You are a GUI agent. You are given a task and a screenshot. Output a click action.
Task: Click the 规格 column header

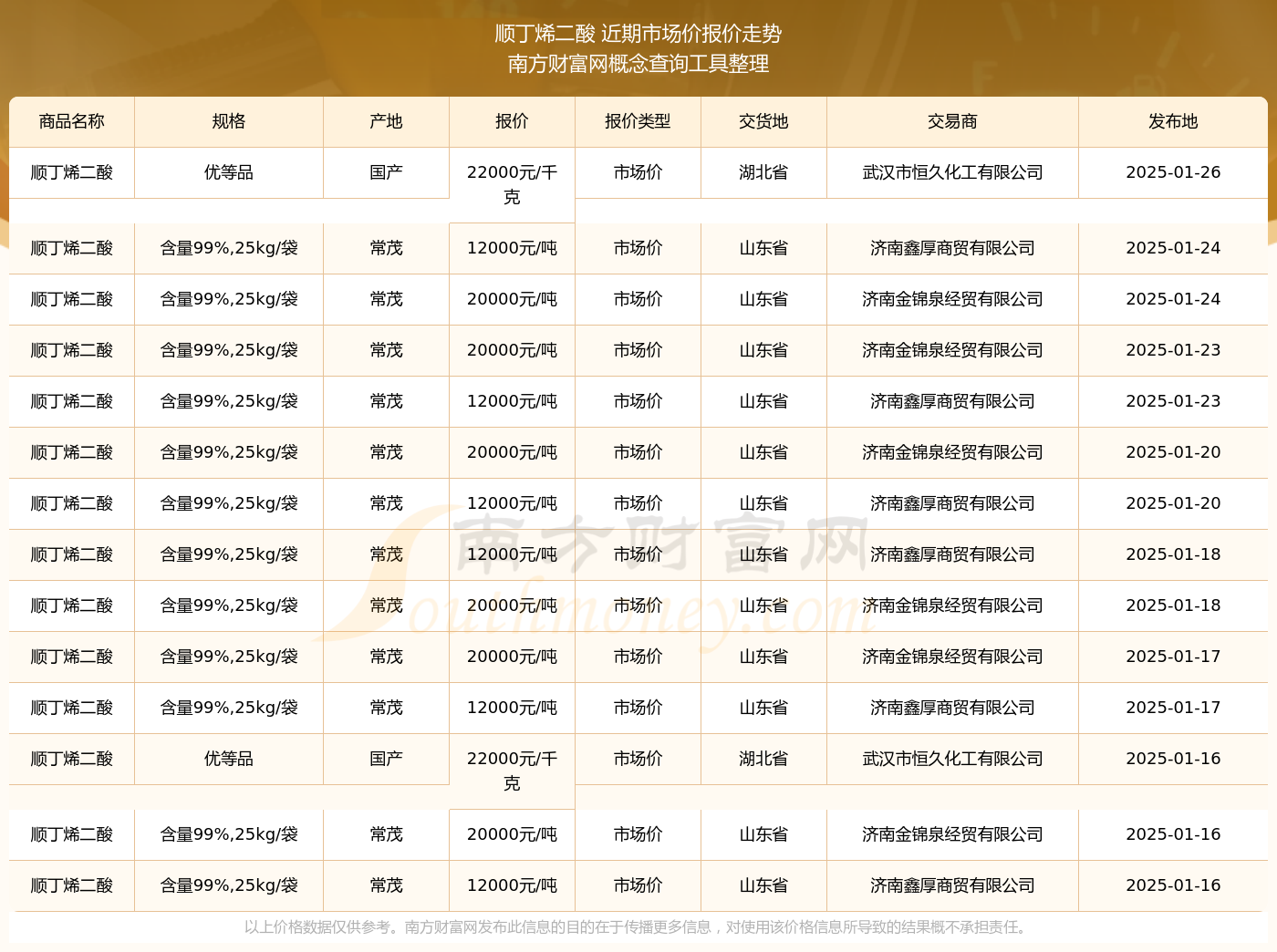click(229, 121)
